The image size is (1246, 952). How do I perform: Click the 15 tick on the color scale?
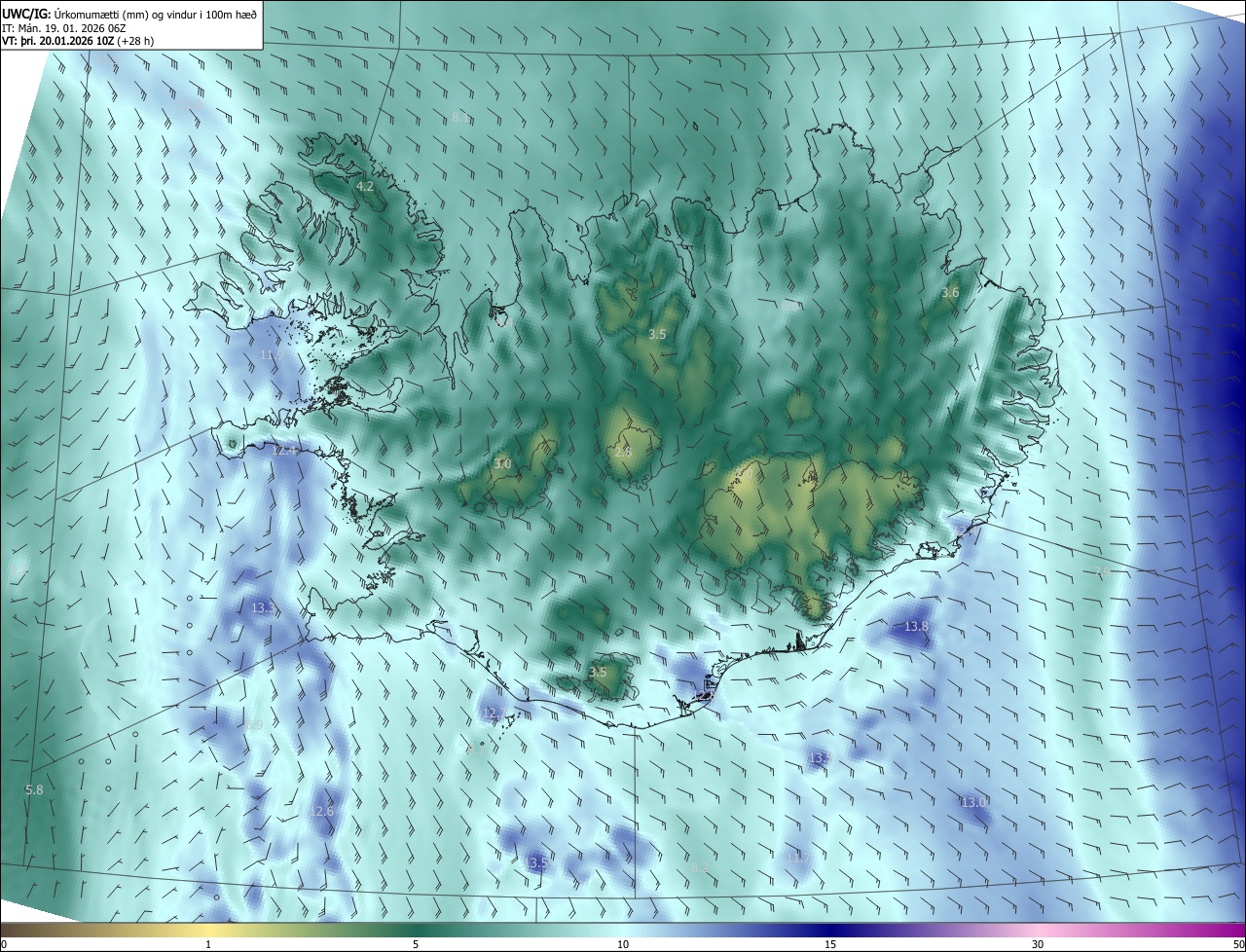(x=830, y=944)
